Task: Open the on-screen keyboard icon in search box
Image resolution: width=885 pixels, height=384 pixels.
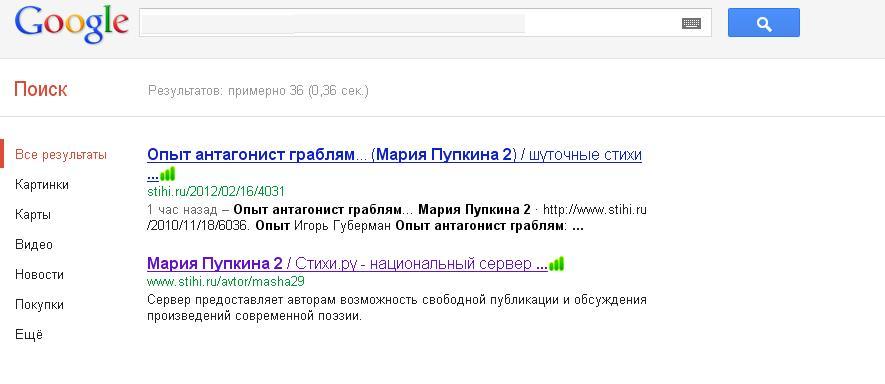Action: [691, 24]
